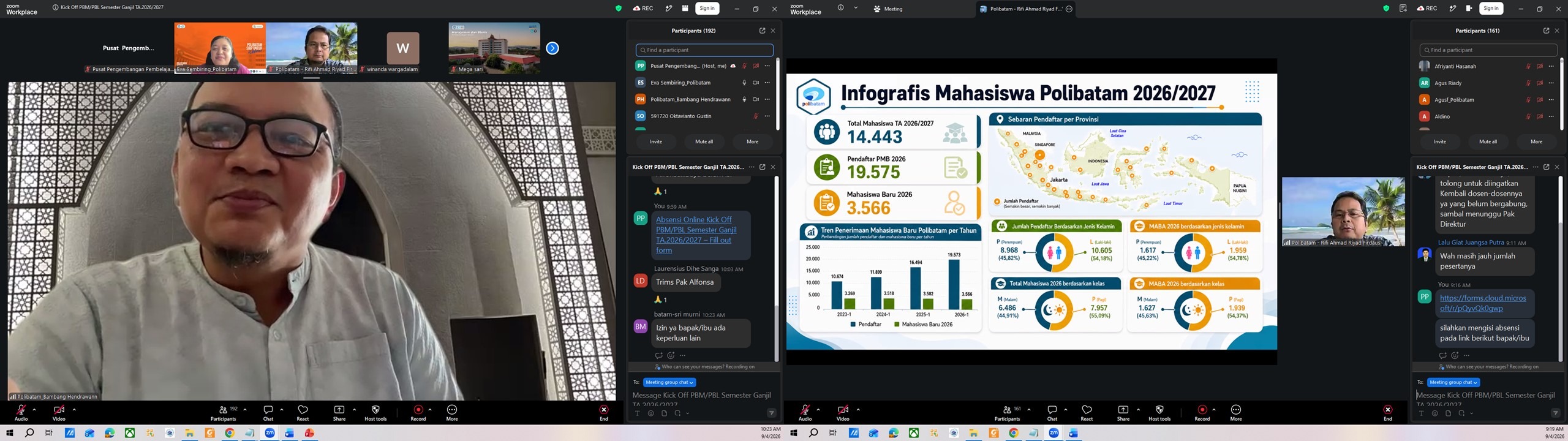
Task: Open Host tools in left Zoom window
Action: pos(375,412)
